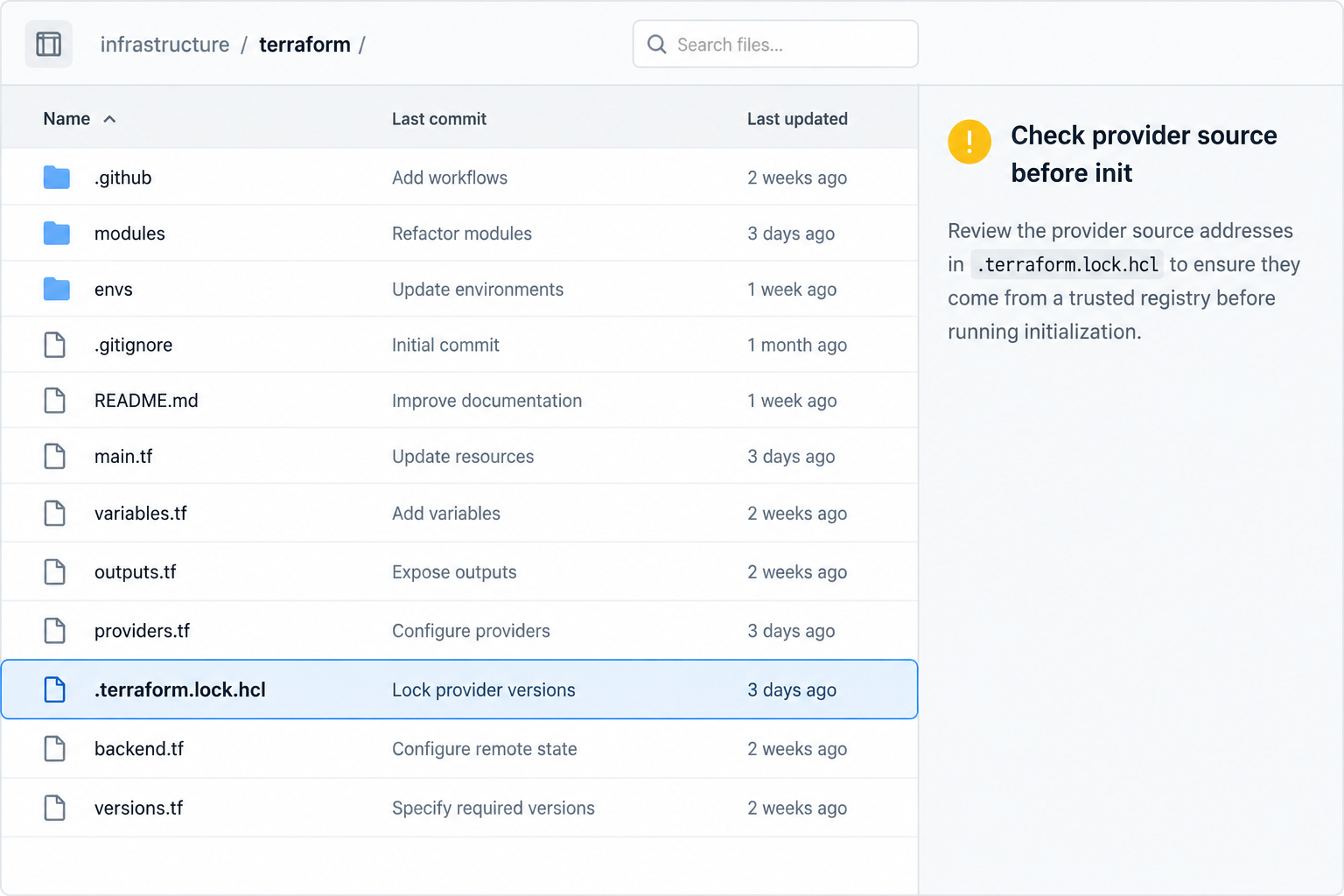Click the "1 month ago" timestamp
This screenshot has width=1344, height=896.
[797, 345]
